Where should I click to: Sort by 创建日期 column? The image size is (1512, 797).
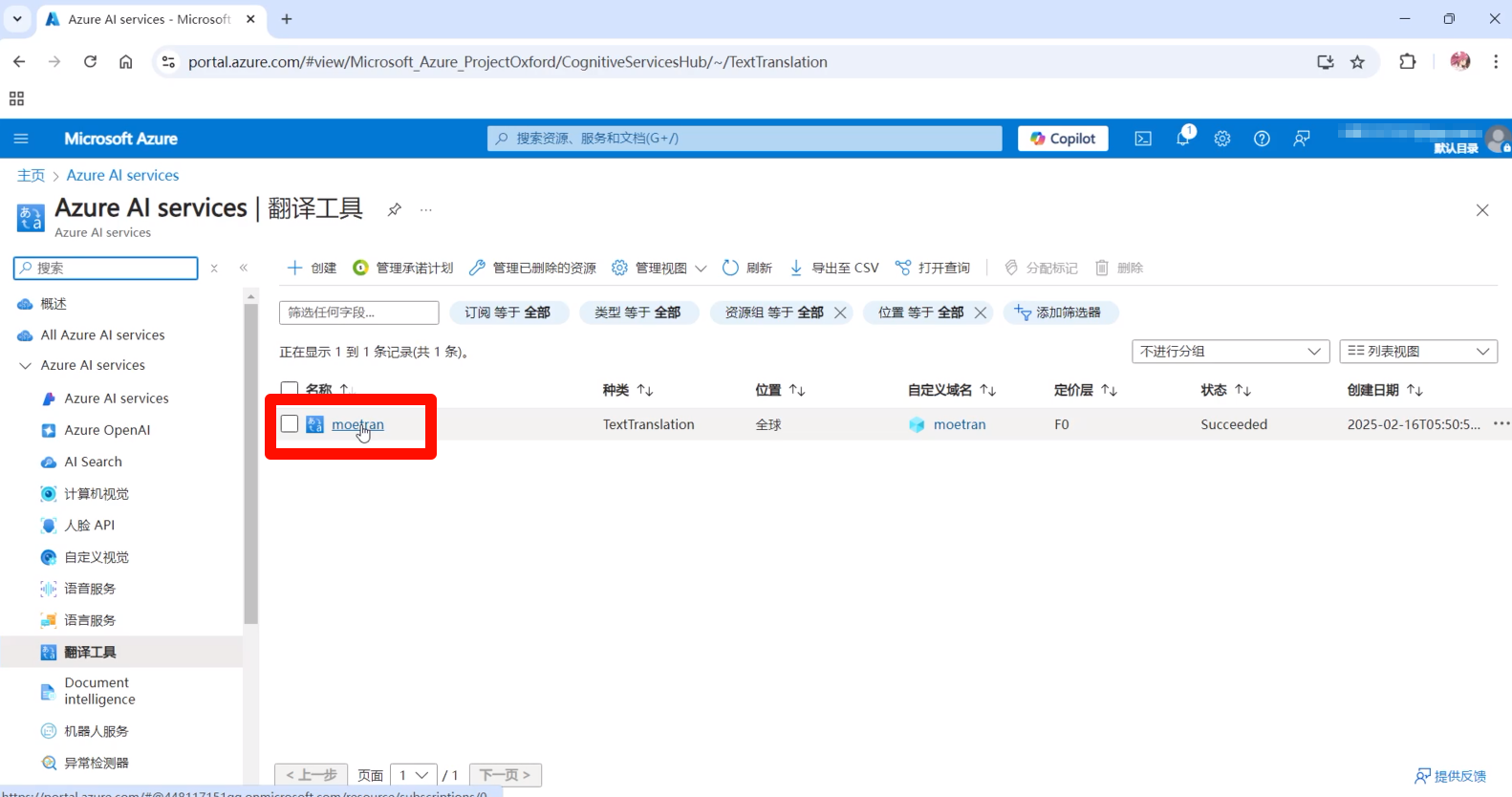click(x=1385, y=390)
